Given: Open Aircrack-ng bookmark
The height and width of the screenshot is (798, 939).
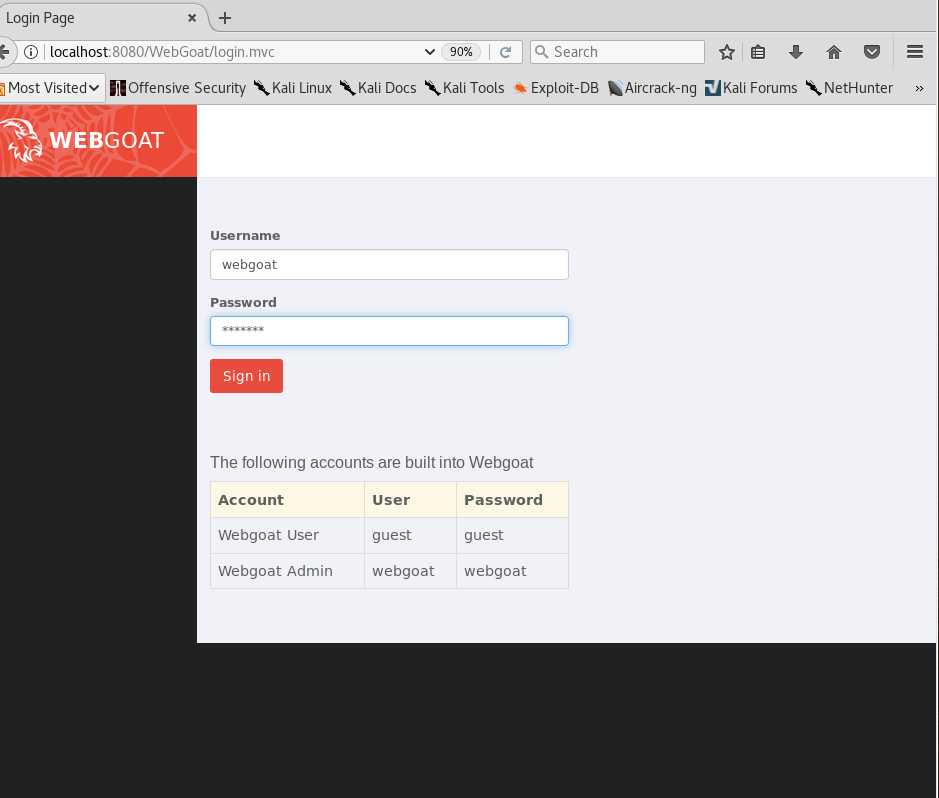Looking at the screenshot, I should 652,88.
